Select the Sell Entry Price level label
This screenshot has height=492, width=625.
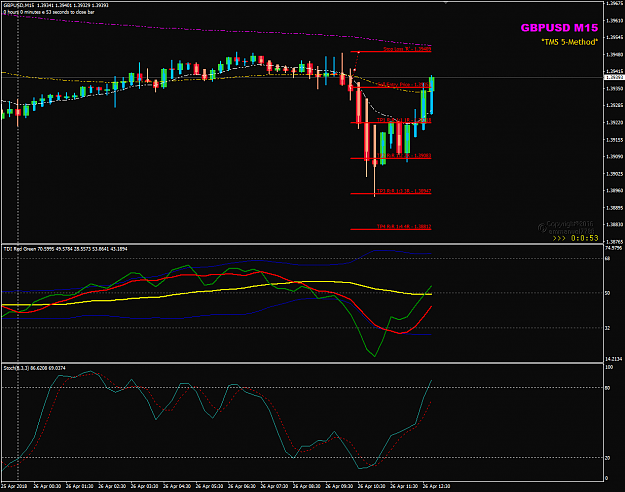point(404,85)
